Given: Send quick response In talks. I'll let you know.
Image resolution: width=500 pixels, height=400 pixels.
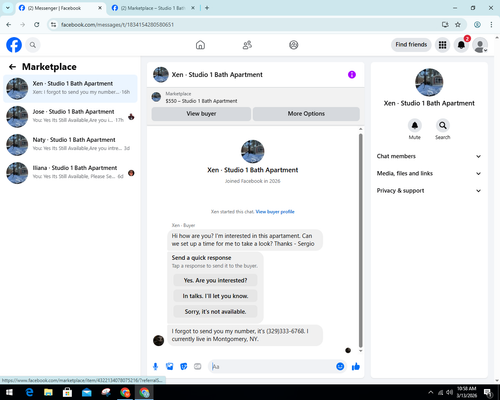Looking at the screenshot, I should click(215, 296).
